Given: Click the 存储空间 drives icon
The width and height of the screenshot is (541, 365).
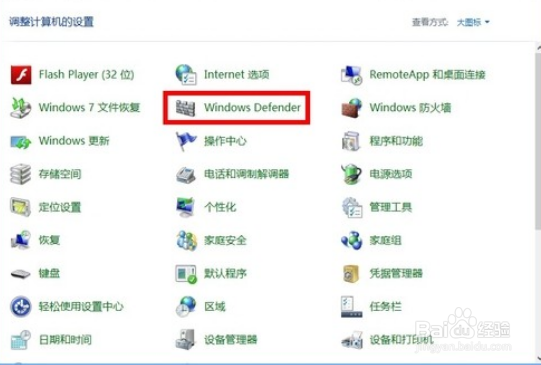Looking at the screenshot, I should click(20, 174).
